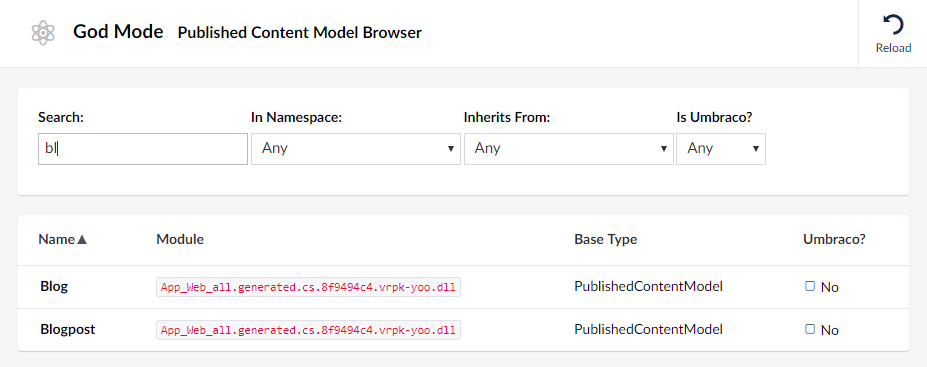Click PublishedContentModel in the Blogpost row
This screenshot has height=367, width=927.
(x=648, y=329)
